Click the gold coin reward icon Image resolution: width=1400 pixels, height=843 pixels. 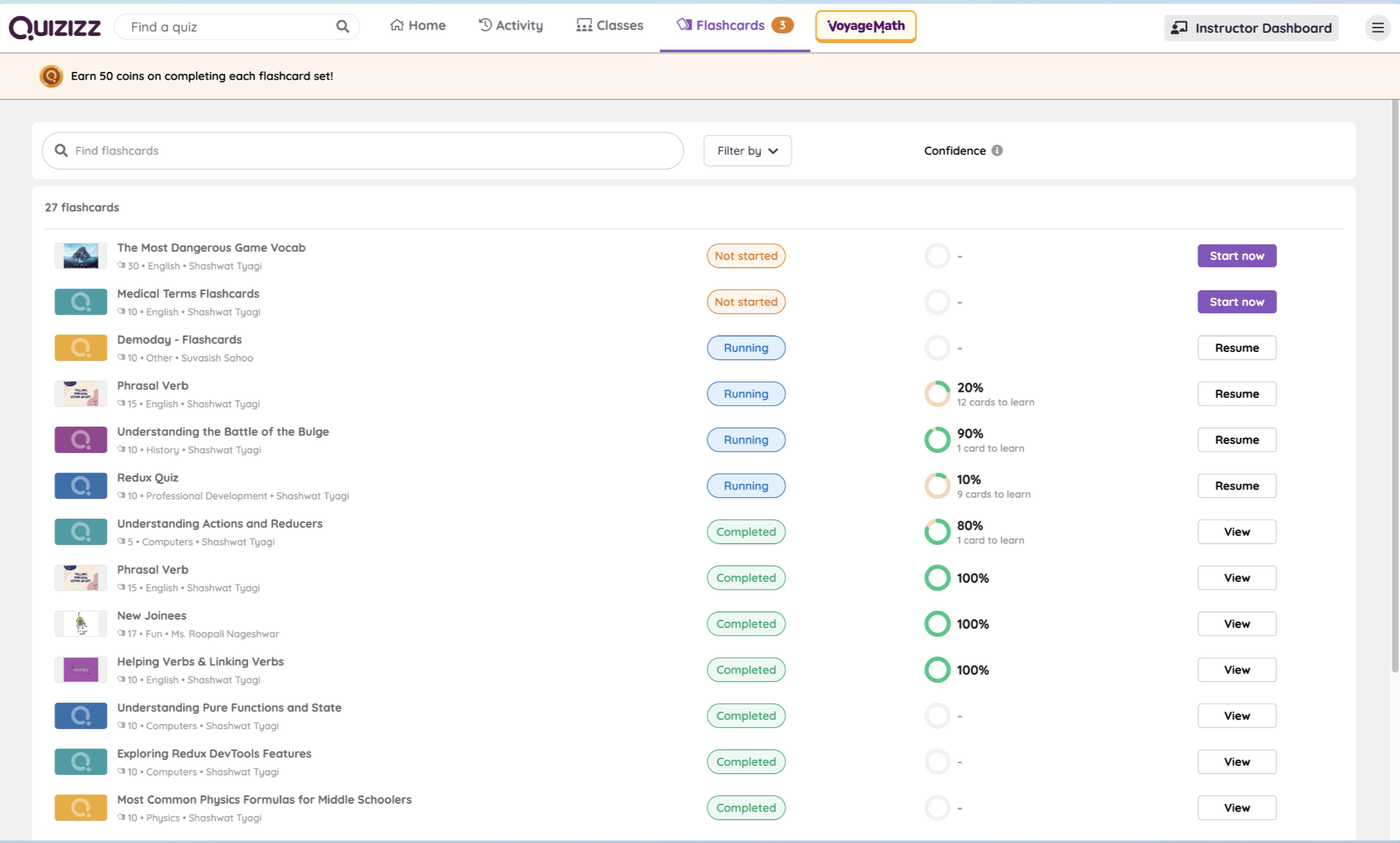click(x=51, y=76)
